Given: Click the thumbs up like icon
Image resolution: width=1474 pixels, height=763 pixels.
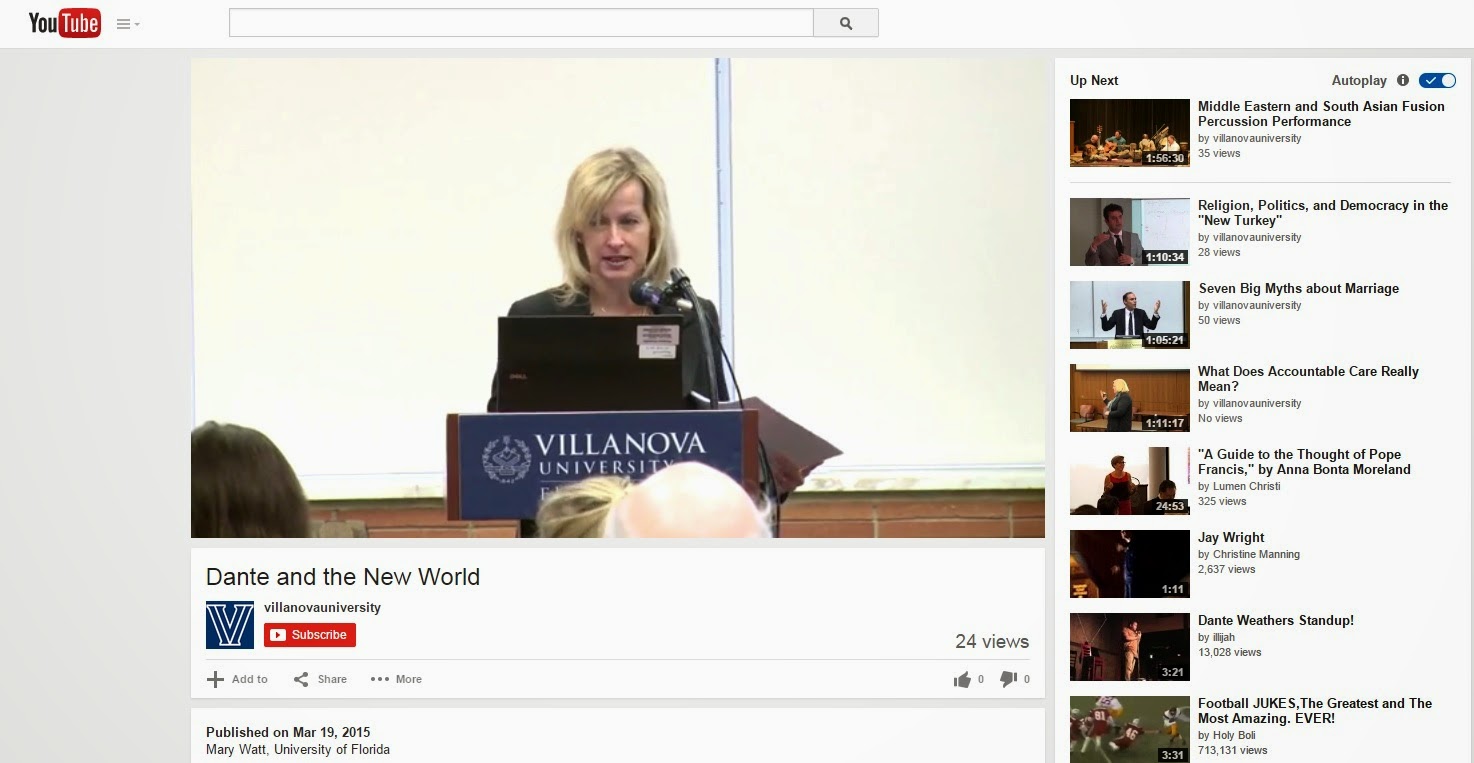Looking at the screenshot, I should 962,680.
